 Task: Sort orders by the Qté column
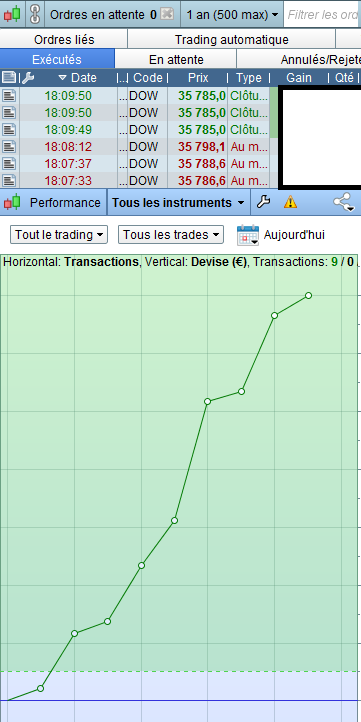pos(344,77)
